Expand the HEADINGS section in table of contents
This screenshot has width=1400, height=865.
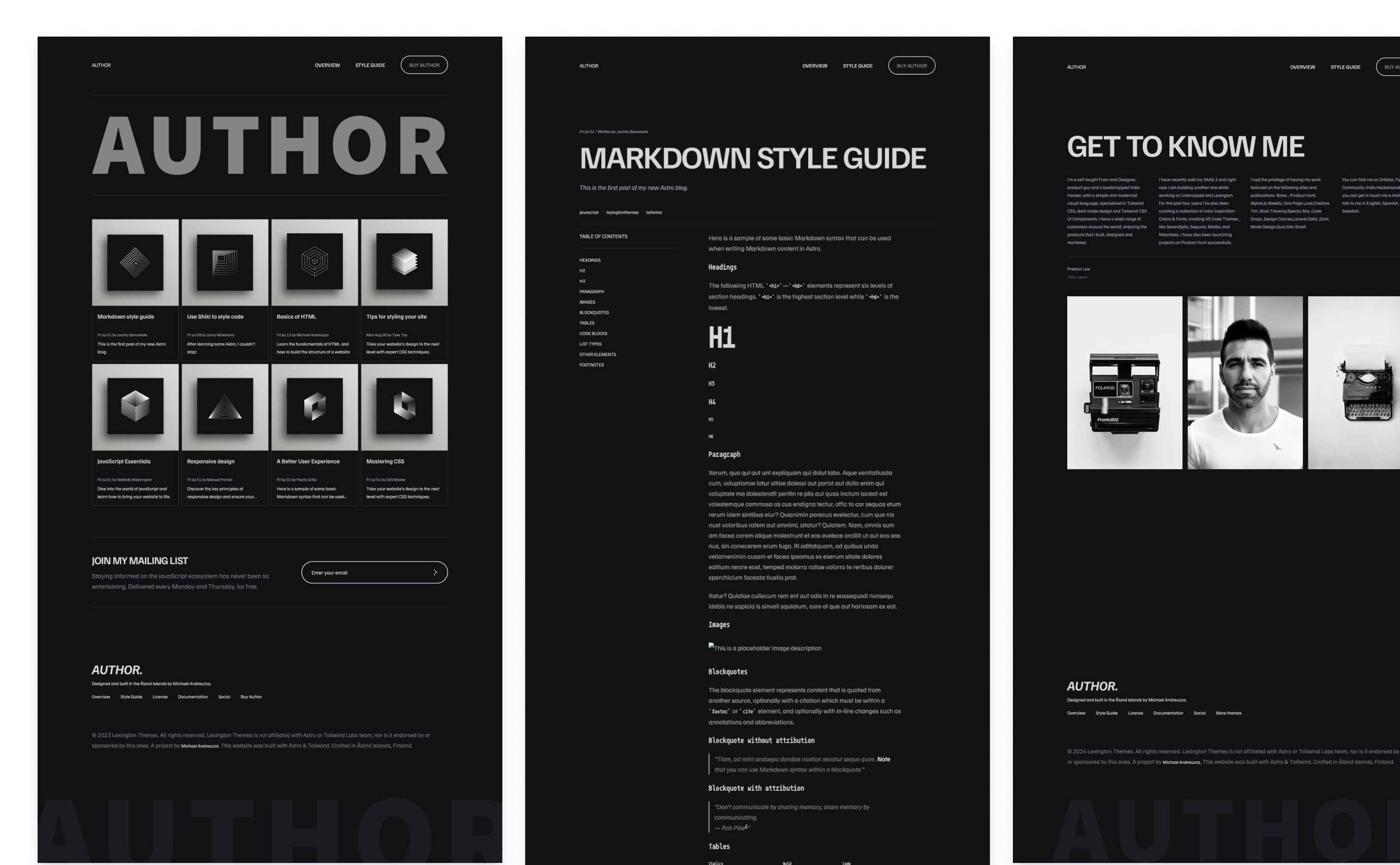(590, 260)
